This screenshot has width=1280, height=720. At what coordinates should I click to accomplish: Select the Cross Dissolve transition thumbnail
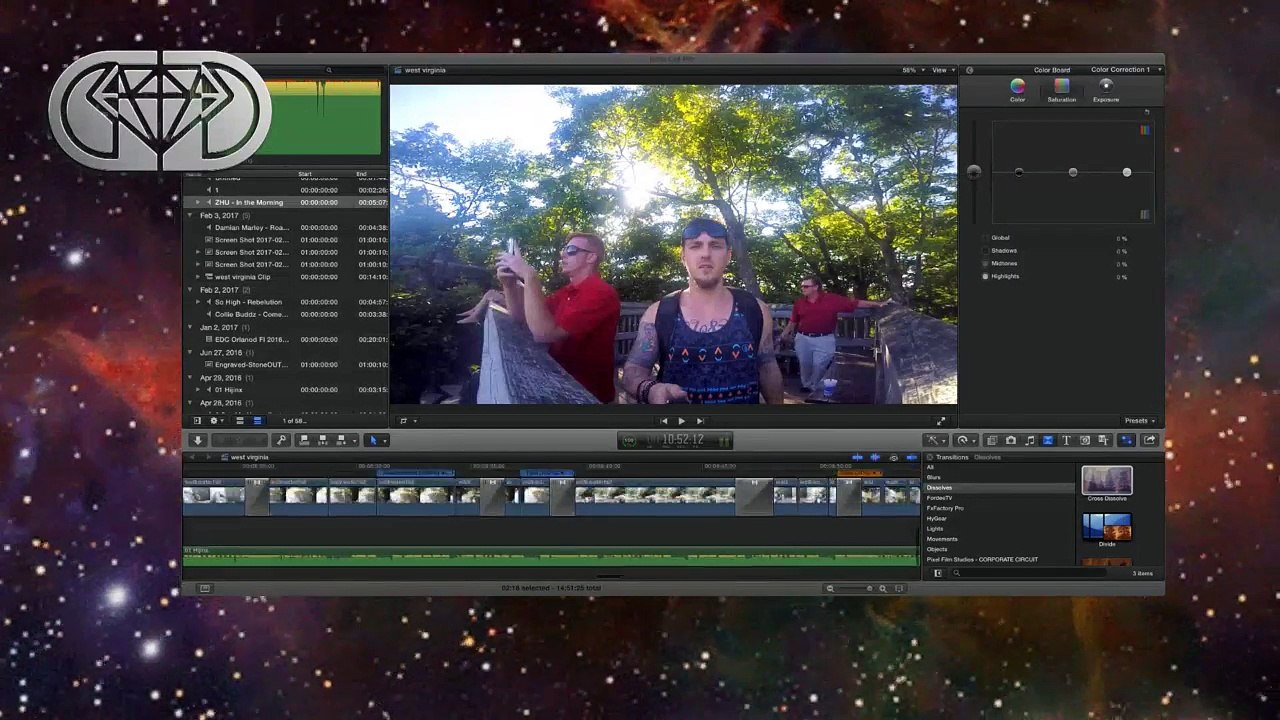1107,480
